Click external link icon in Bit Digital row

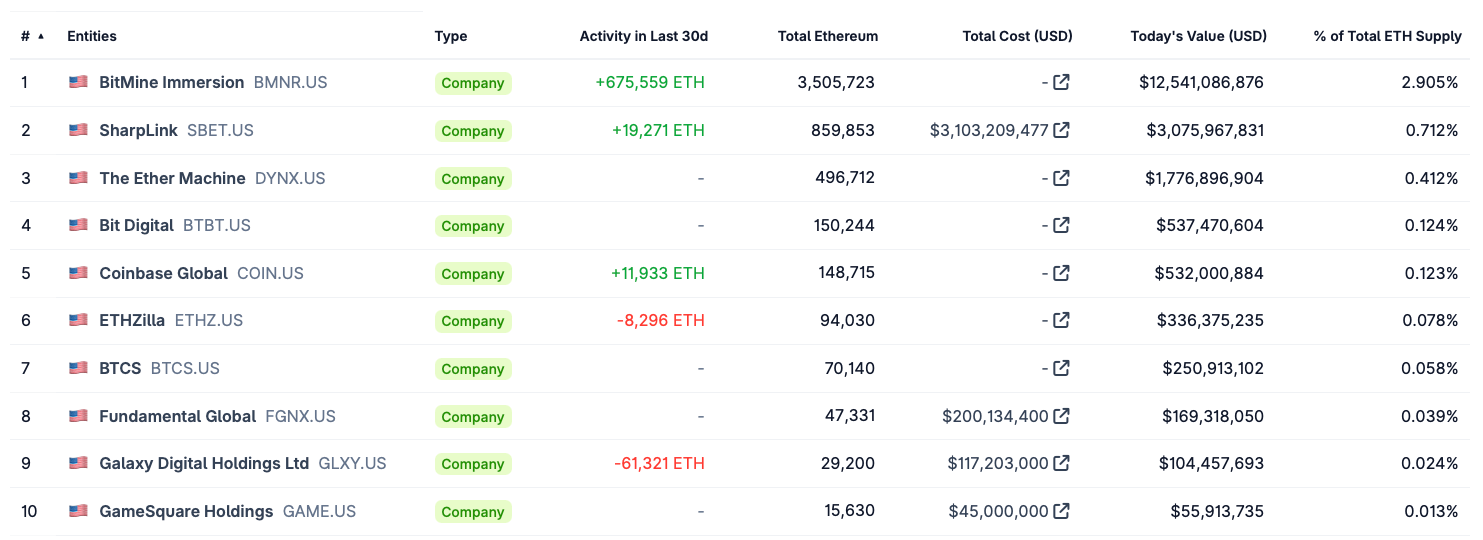pos(1062,225)
